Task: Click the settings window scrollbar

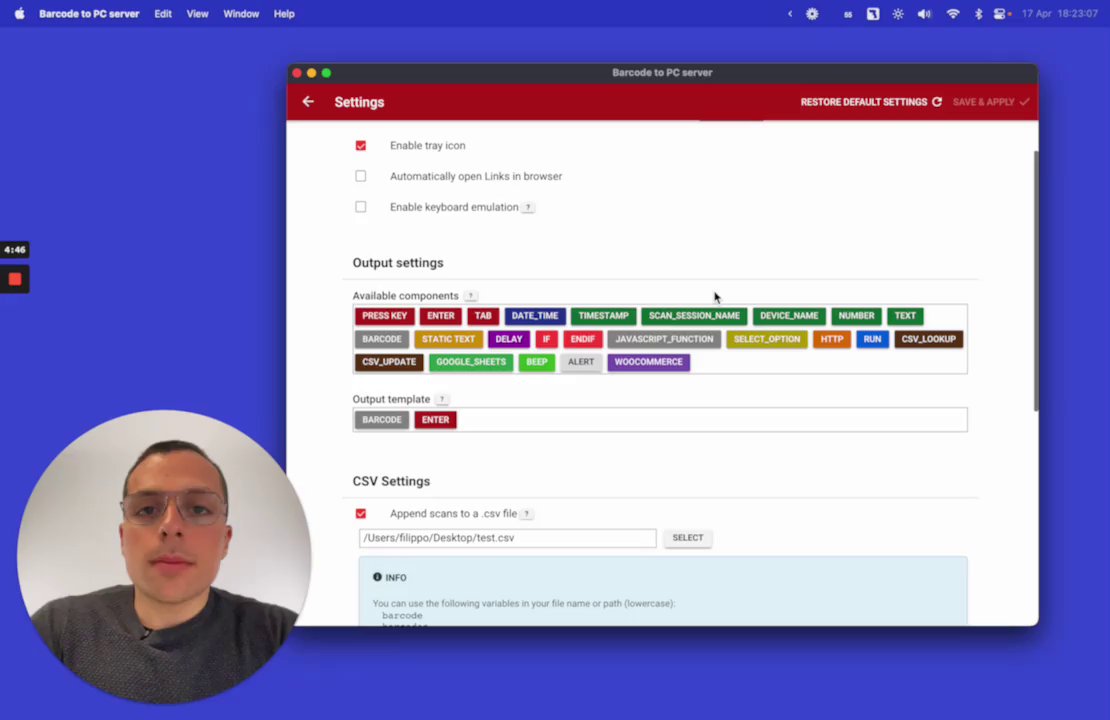Action: 1036,280
